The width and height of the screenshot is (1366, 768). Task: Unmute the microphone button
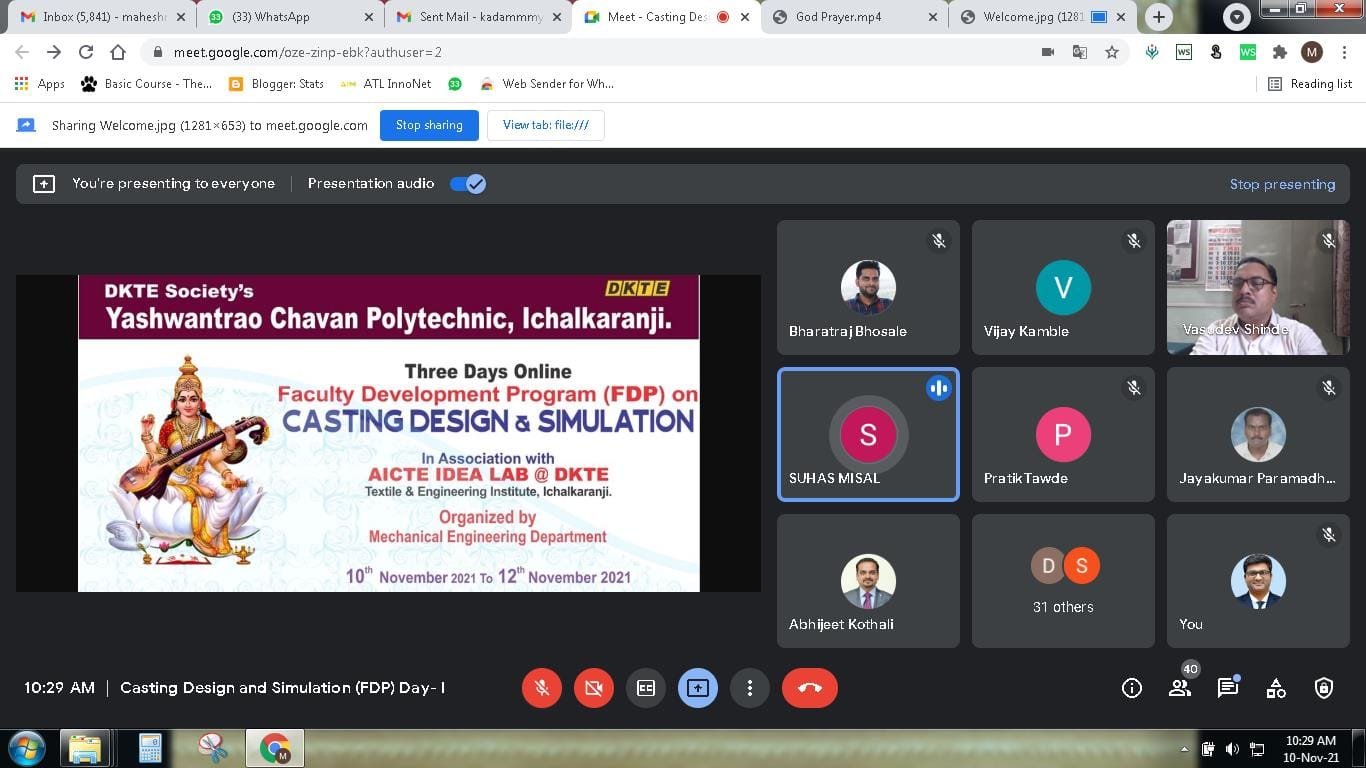541,688
